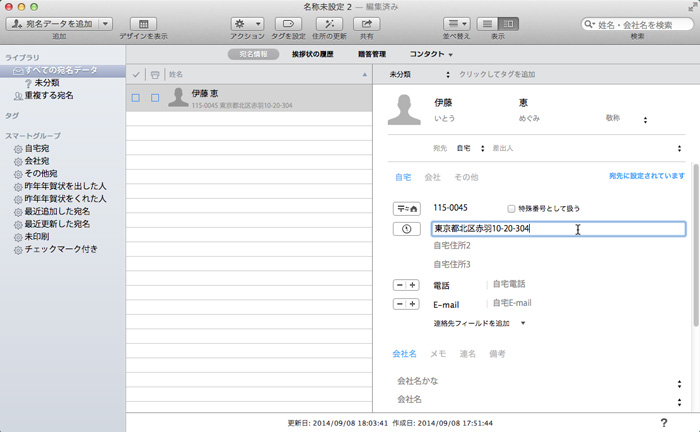This screenshot has width=700, height=432.
Task: Tick the first checkbox for 伊藤 恵
Action: (136, 98)
